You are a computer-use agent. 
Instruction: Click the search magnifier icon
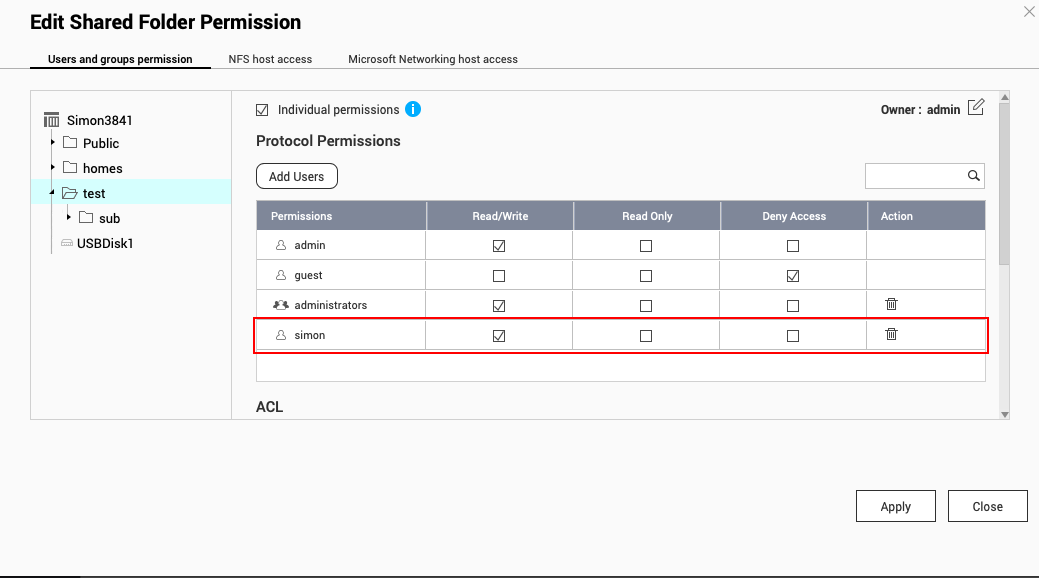click(973, 176)
